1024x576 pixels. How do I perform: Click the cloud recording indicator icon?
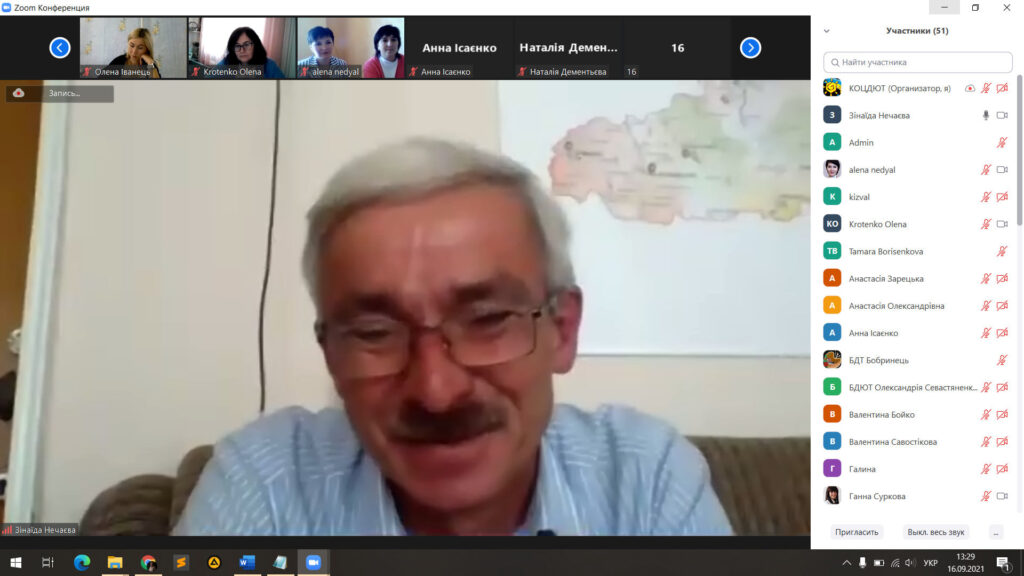pos(18,93)
